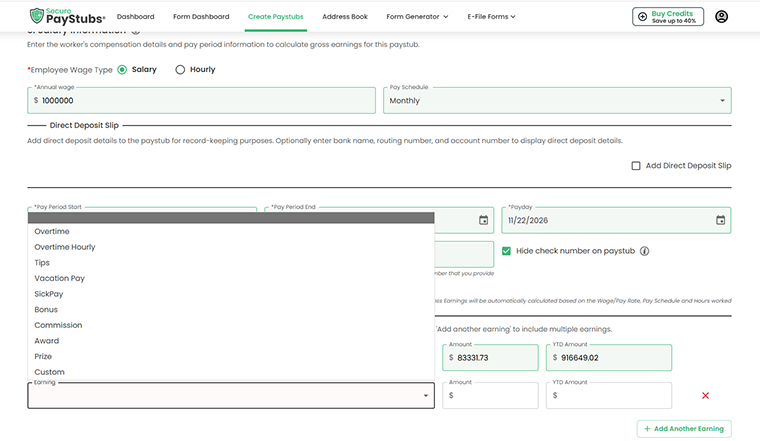Open the Address Book tab
This screenshot has height=441, width=760.
click(x=345, y=16)
